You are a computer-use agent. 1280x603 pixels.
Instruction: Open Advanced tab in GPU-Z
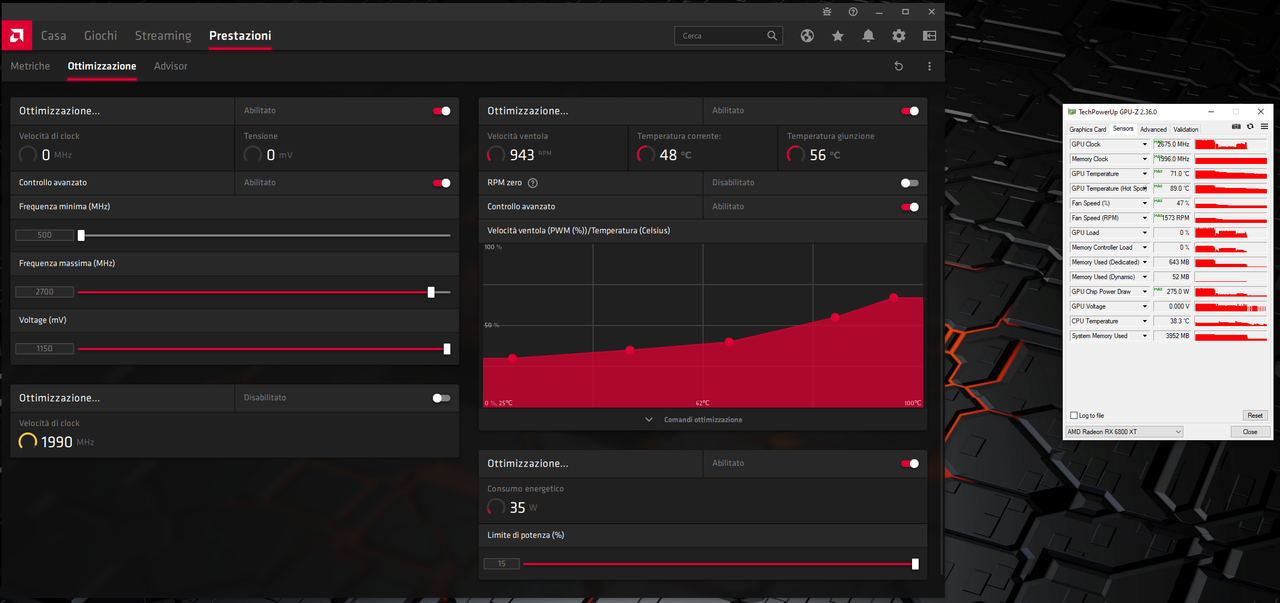[1153, 129]
